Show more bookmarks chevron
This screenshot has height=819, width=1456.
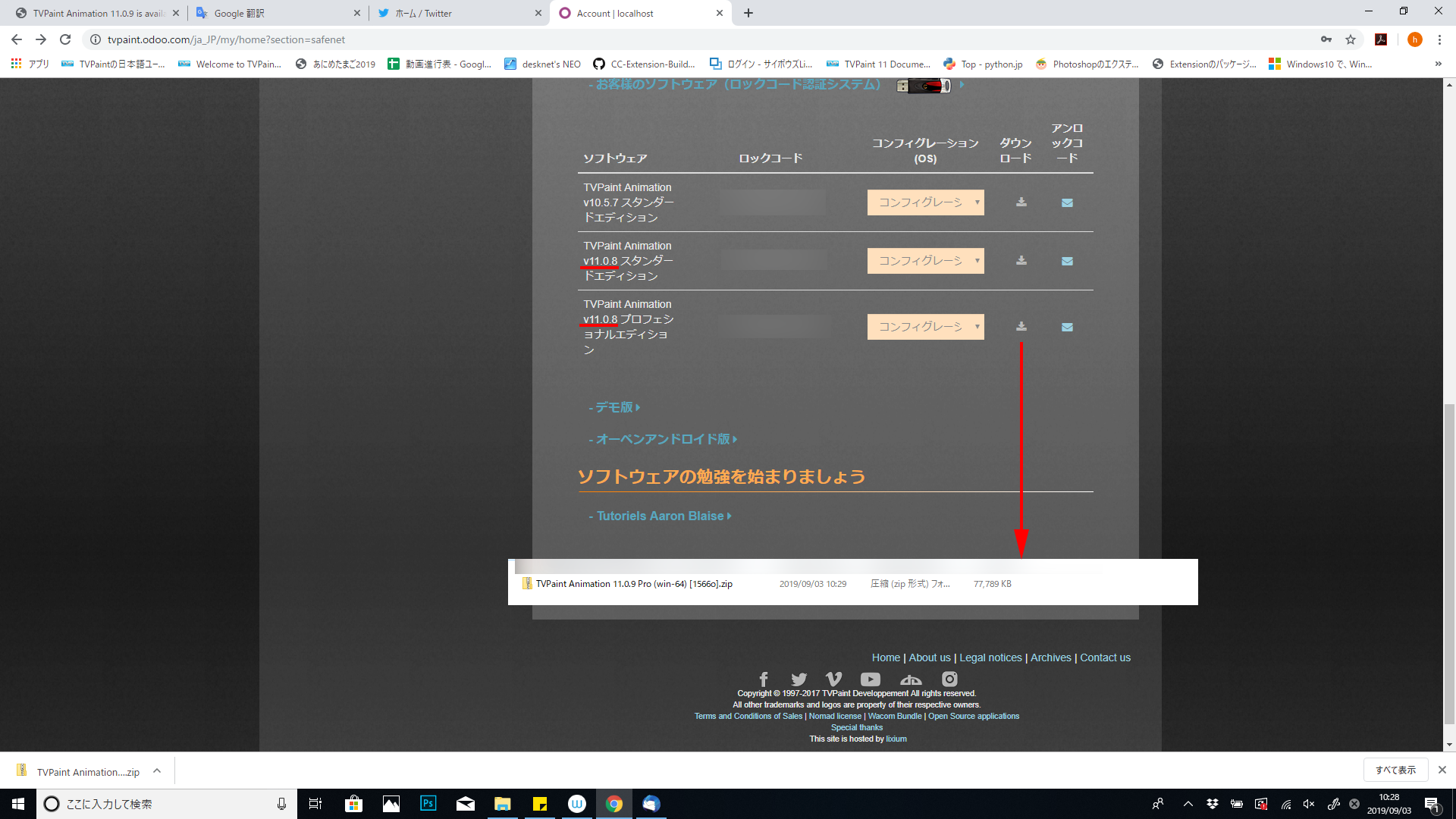(1439, 64)
